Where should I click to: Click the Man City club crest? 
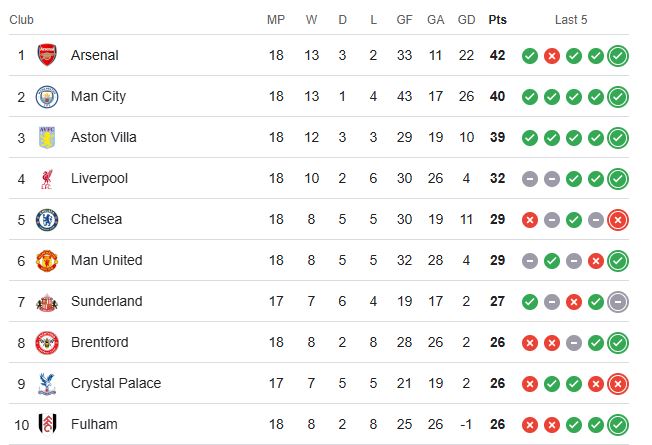coord(47,96)
